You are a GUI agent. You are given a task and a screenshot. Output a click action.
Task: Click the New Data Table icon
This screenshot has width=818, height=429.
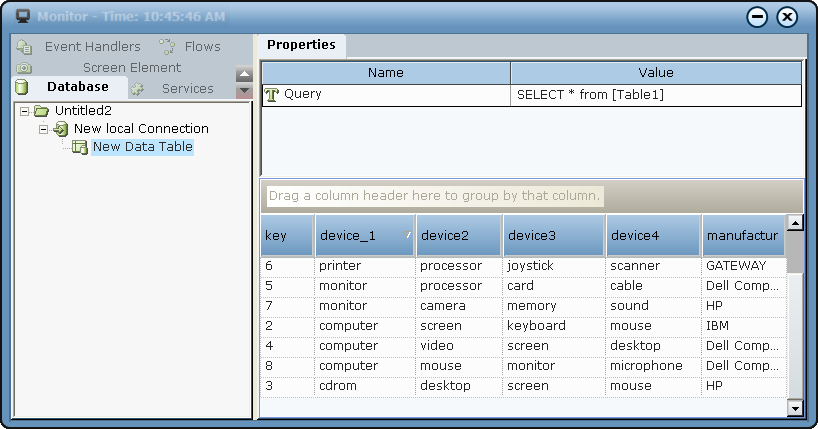80,147
